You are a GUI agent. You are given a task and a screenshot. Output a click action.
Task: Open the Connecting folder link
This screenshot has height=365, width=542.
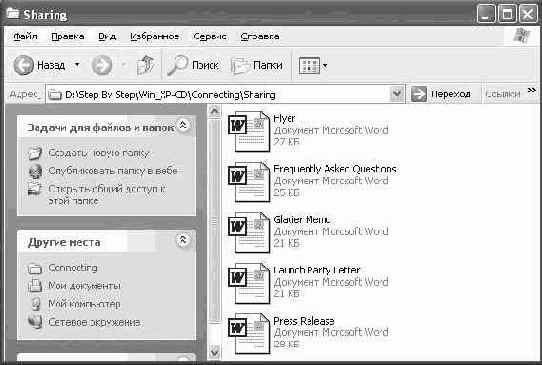(73, 268)
